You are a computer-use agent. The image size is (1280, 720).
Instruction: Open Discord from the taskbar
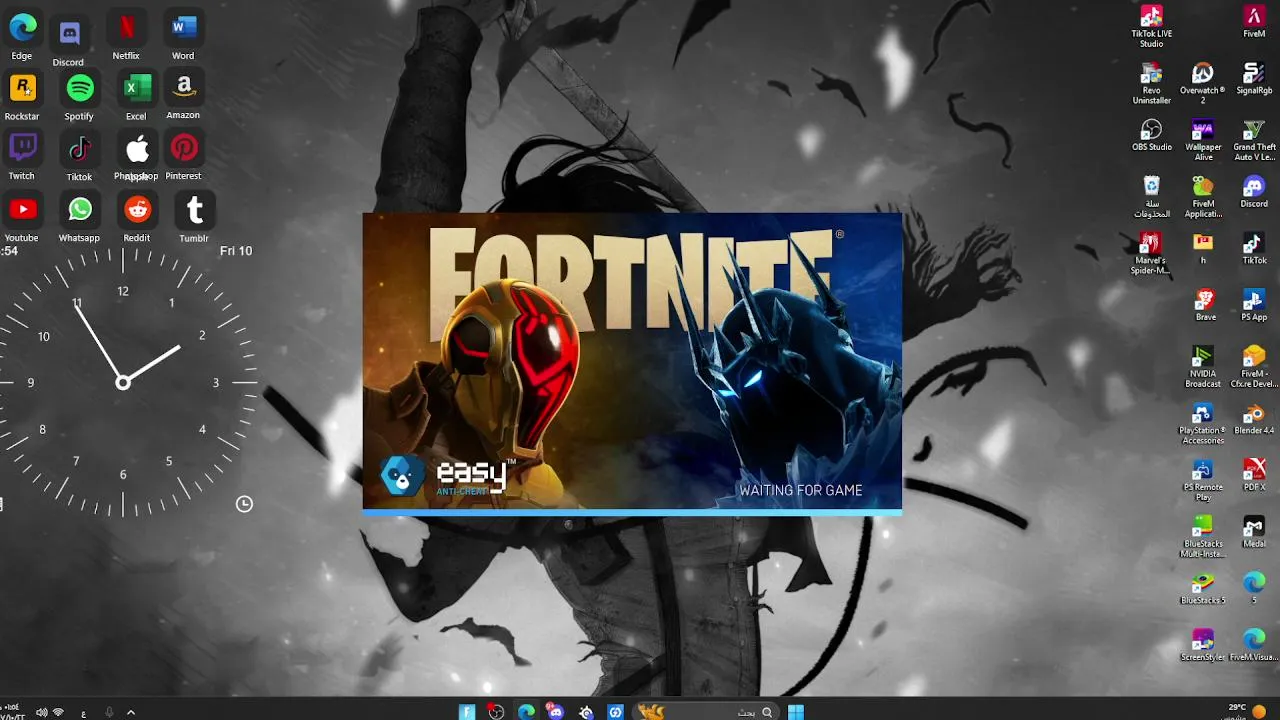click(x=556, y=712)
